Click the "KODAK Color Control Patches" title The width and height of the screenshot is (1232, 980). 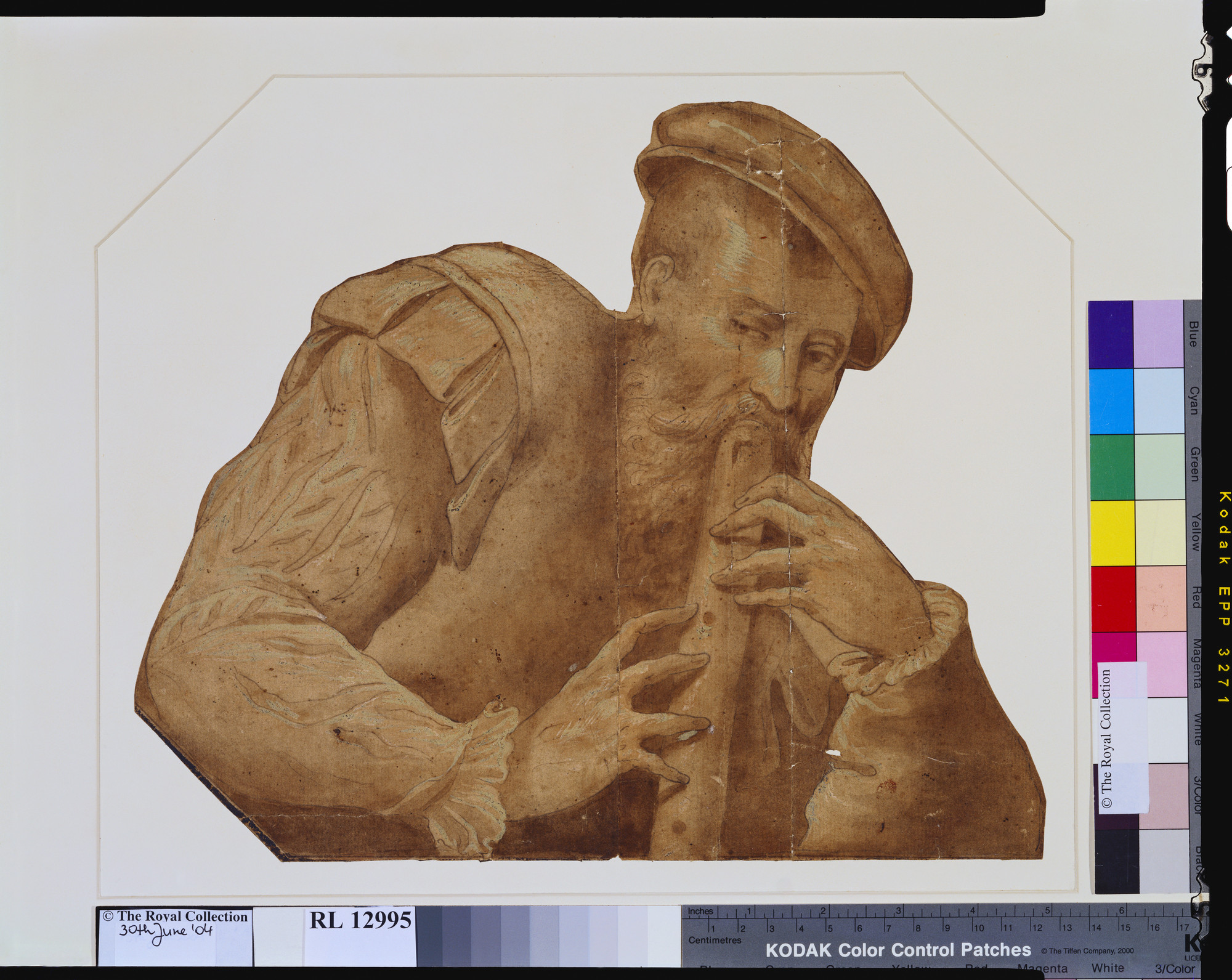pyautogui.click(x=898, y=950)
